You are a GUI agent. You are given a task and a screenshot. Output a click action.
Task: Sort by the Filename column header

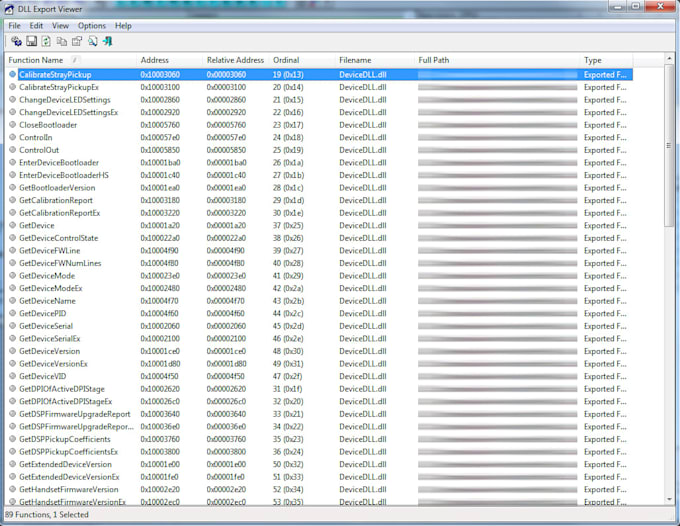[375, 60]
